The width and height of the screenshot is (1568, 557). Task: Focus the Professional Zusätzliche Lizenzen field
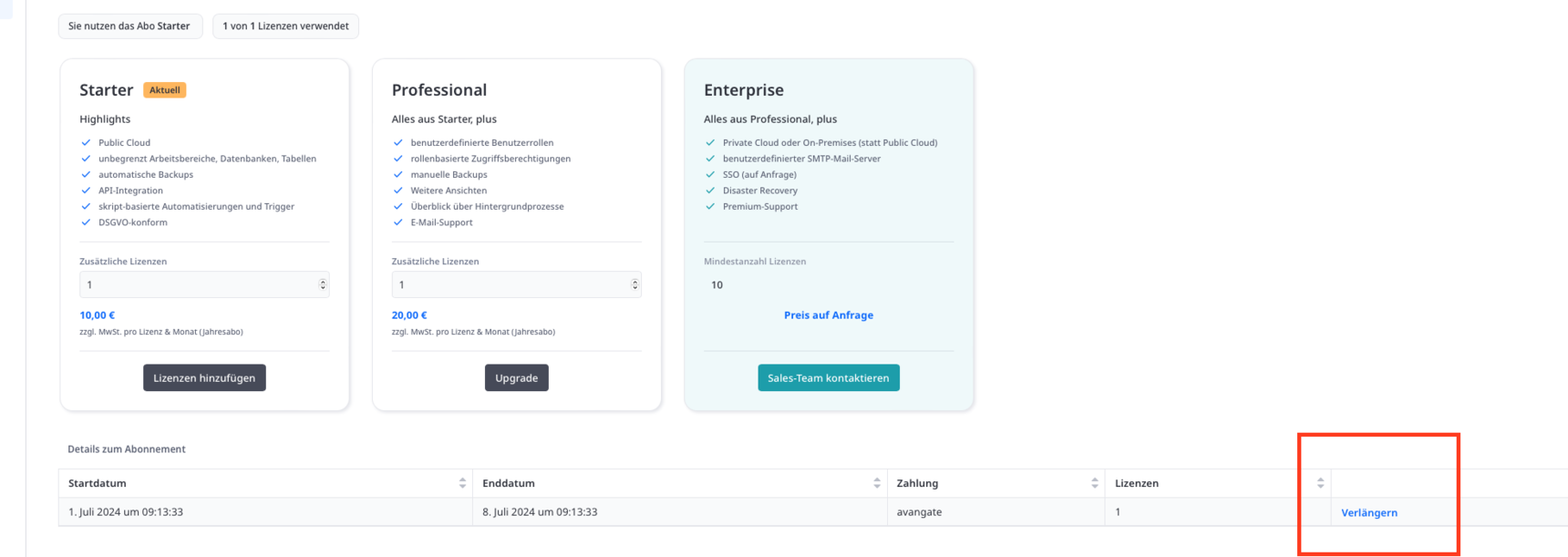(517, 284)
